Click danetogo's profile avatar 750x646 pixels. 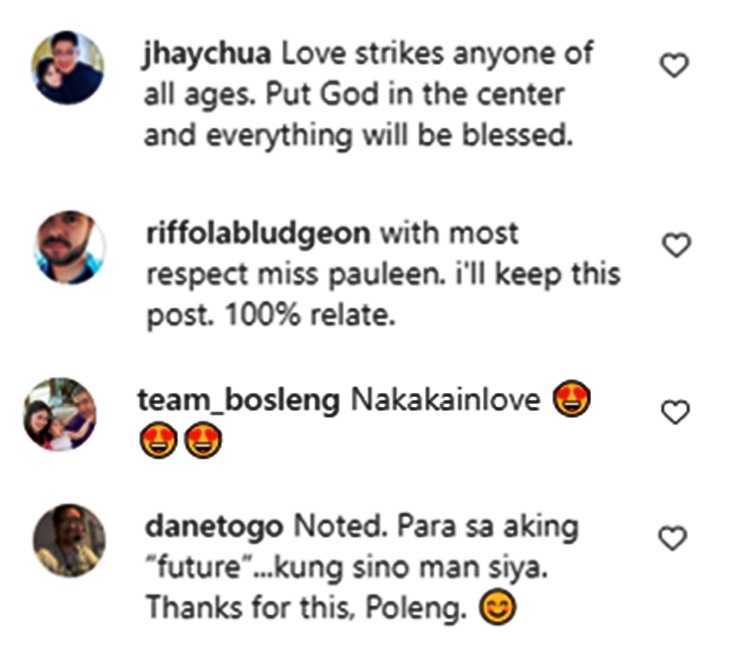point(69,540)
